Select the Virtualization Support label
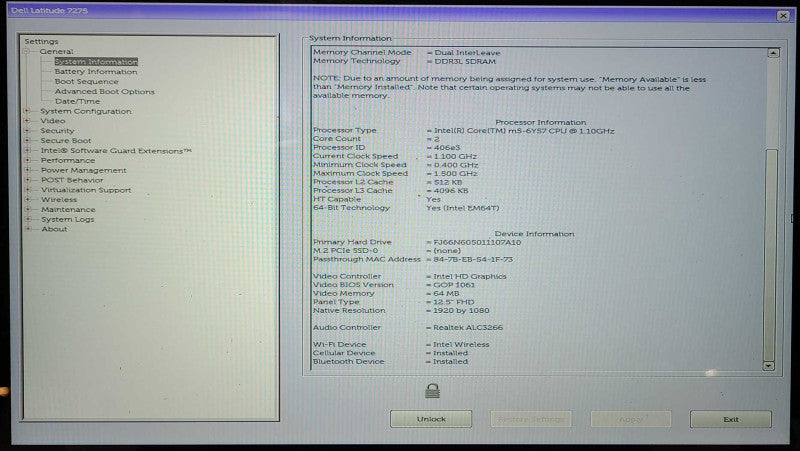The height and width of the screenshot is (451, 800). (86, 190)
